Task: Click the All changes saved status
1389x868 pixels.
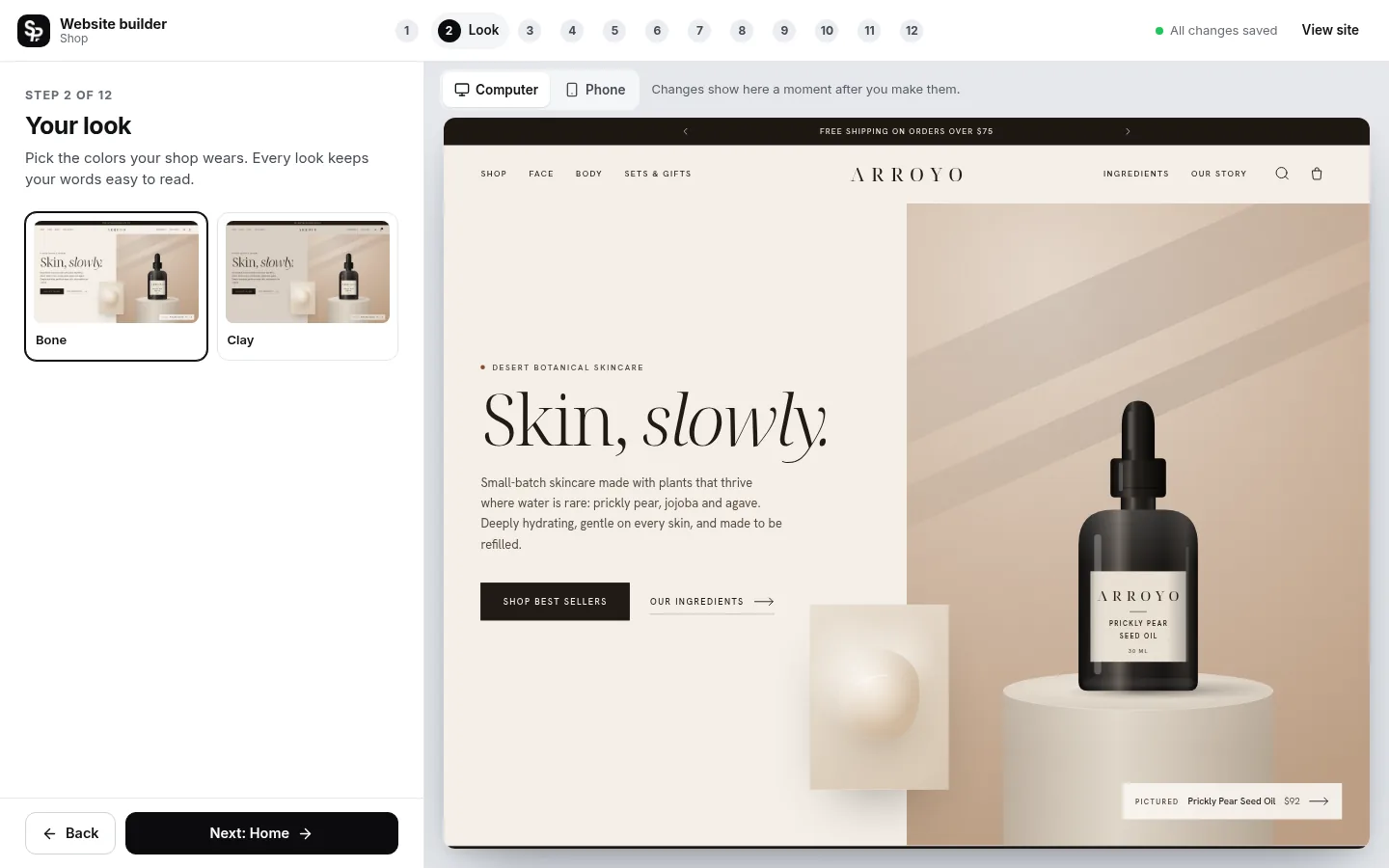Action: [1216, 31]
